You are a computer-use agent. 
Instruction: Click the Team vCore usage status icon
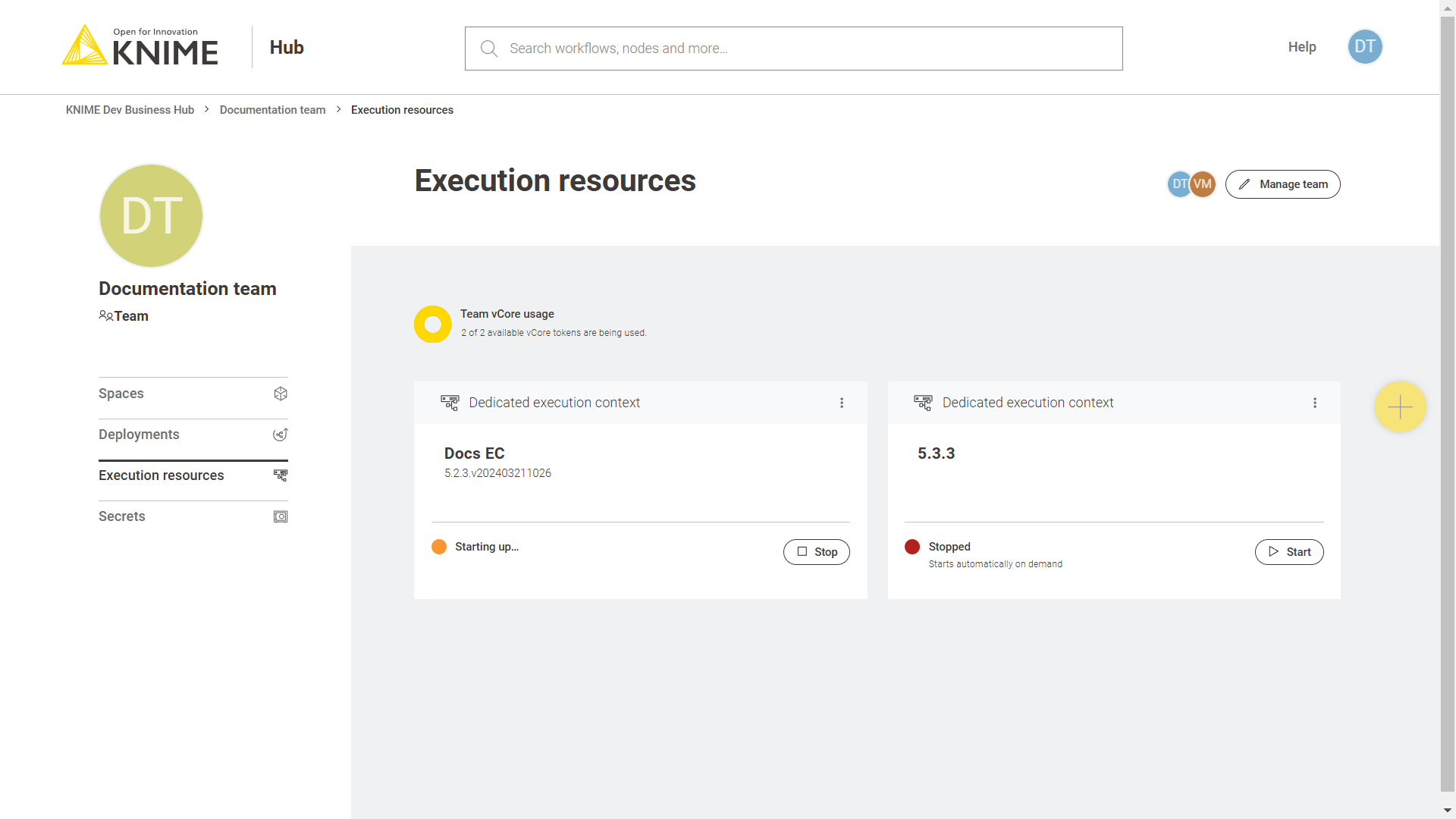tap(433, 324)
